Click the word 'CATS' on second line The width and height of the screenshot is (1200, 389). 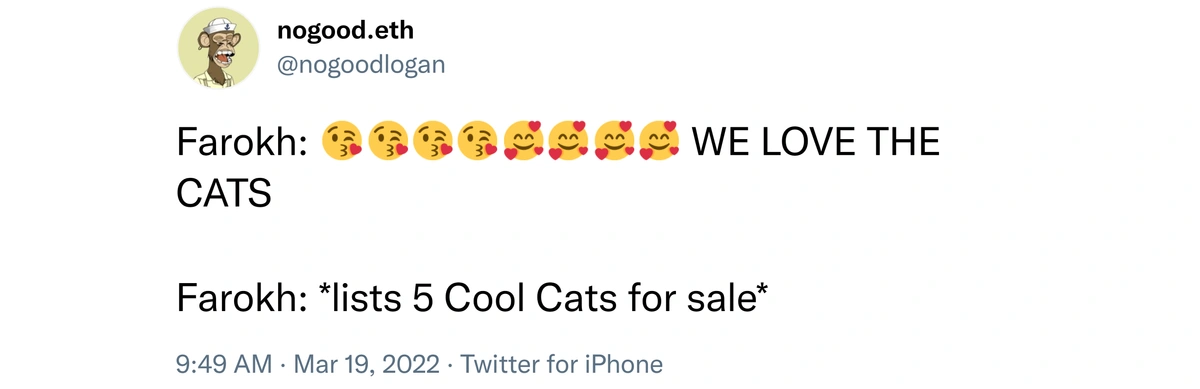pyautogui.click(x=224, y=194)
